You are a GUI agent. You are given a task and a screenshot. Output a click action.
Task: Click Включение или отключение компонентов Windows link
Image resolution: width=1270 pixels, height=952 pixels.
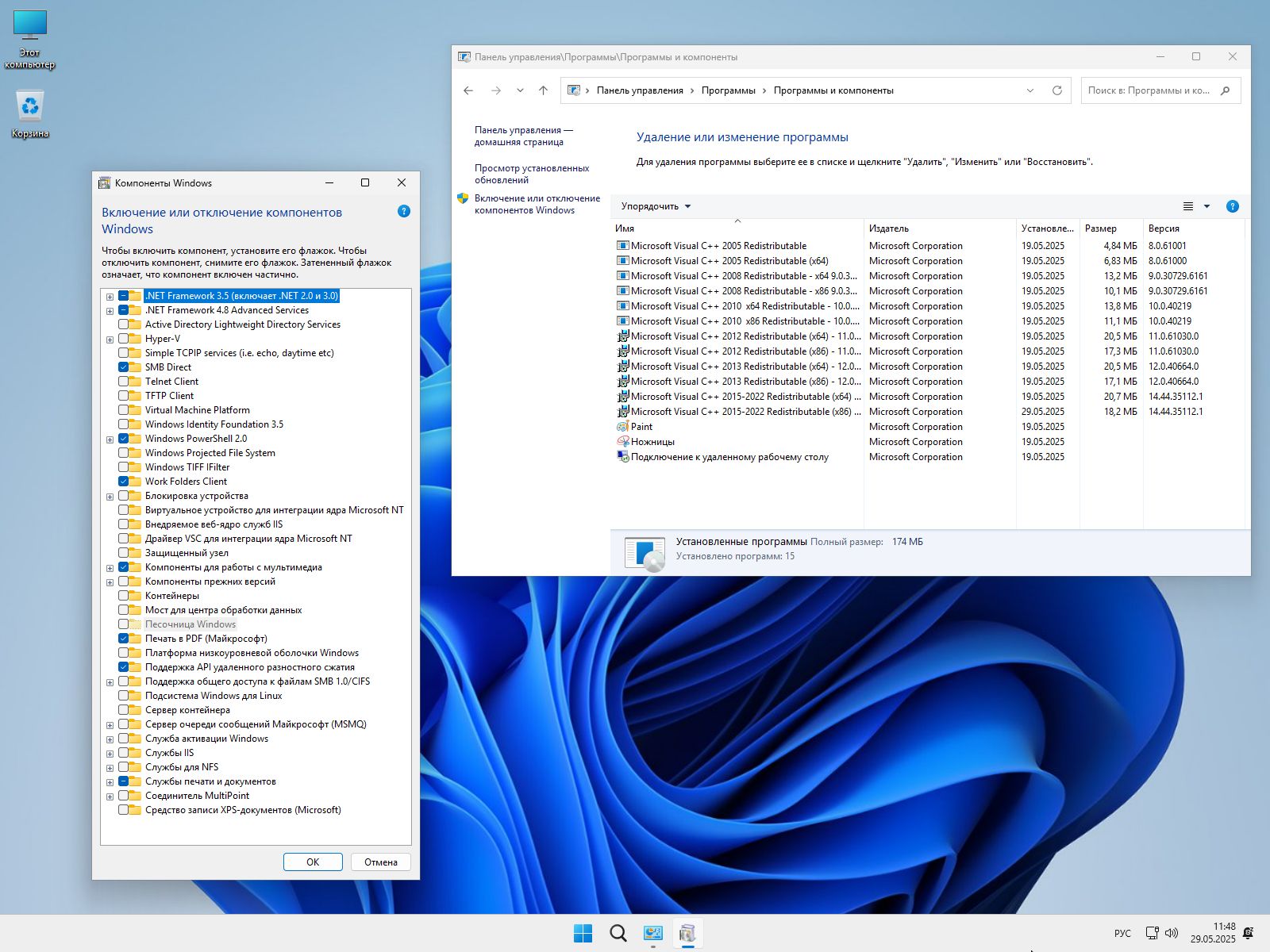[x=537, y=204]
